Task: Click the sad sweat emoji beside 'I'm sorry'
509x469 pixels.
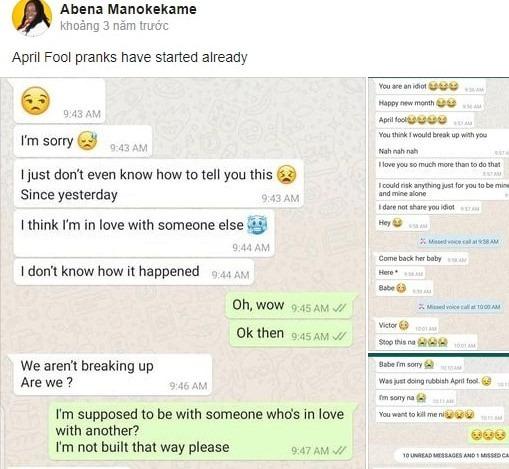Action: click(87, 140)
